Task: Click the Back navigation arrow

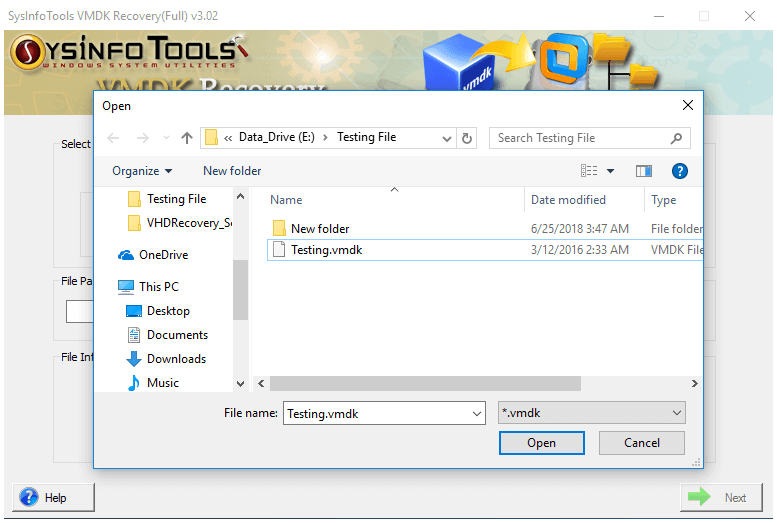Action: coord(113,138)
